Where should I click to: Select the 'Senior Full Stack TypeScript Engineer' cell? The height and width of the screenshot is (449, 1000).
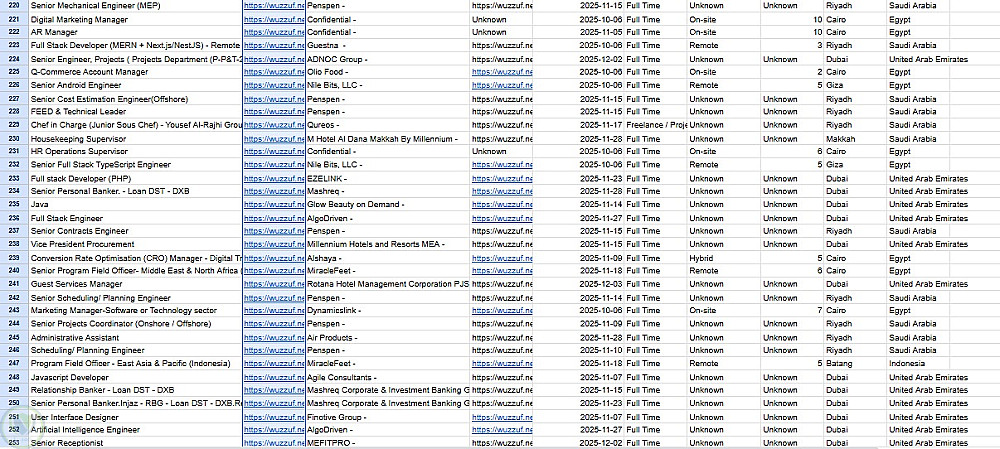(135, 165)
